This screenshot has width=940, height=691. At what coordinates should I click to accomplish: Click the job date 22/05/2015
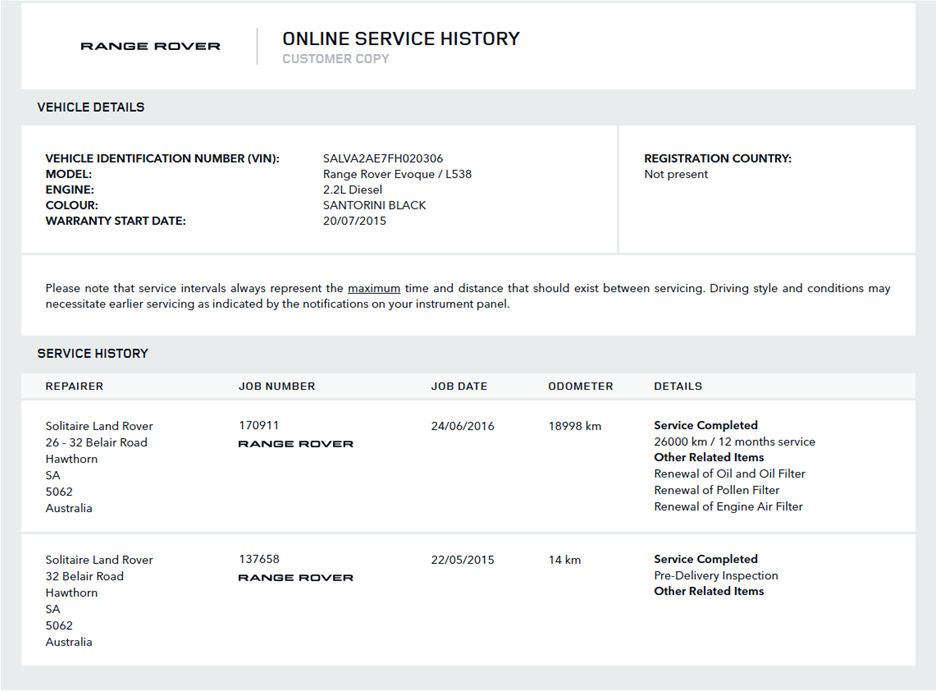tap(462, 560)
